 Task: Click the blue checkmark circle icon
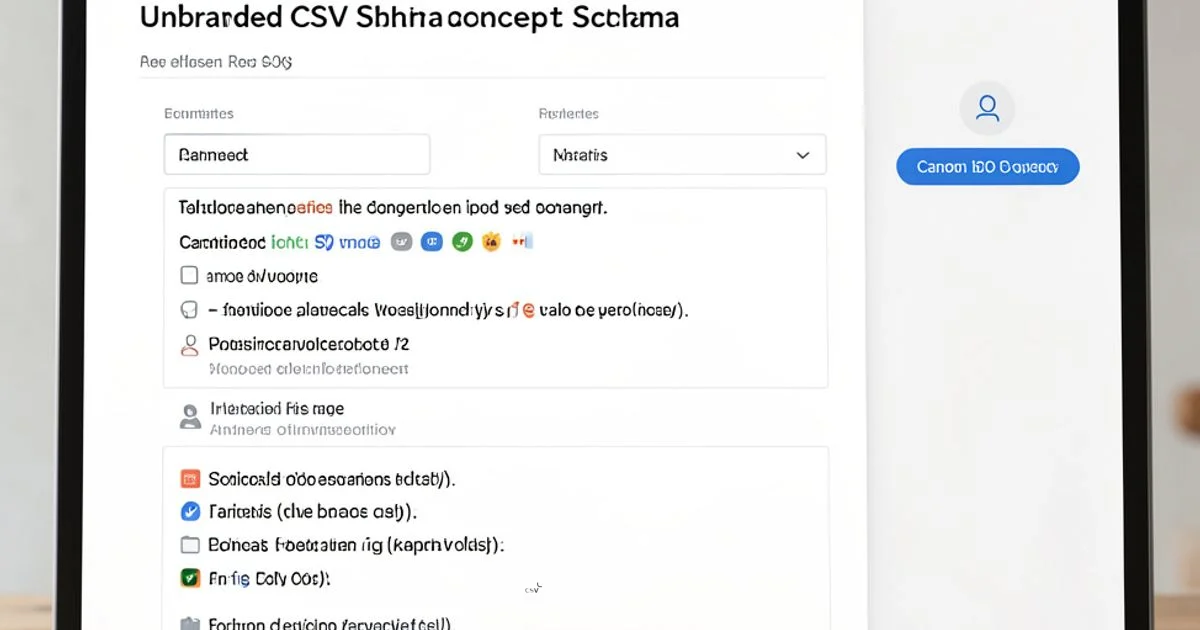pos(190,510)
